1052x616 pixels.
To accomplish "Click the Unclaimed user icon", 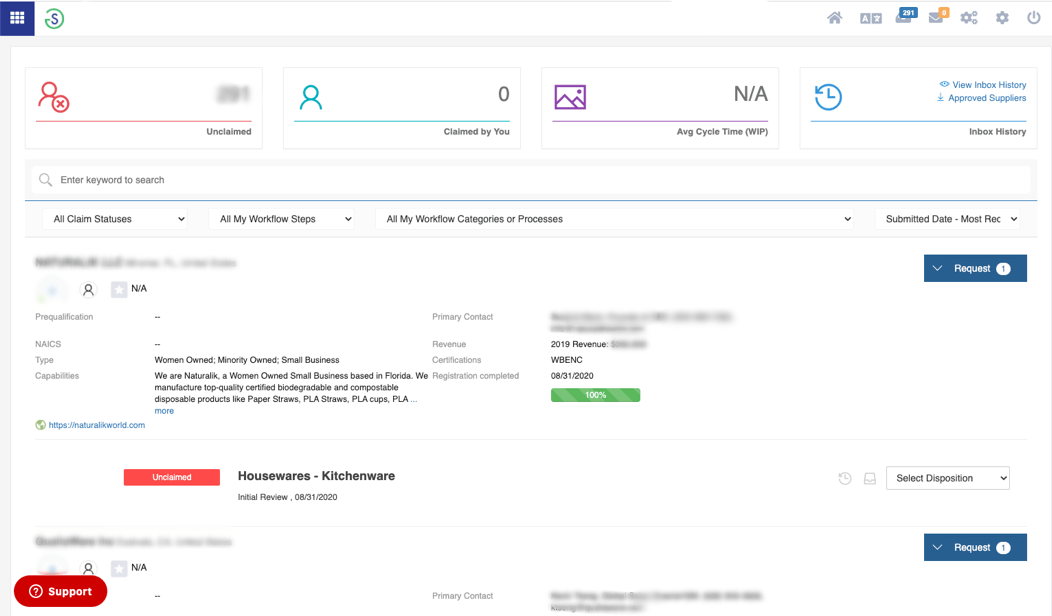I will (54, 97).
